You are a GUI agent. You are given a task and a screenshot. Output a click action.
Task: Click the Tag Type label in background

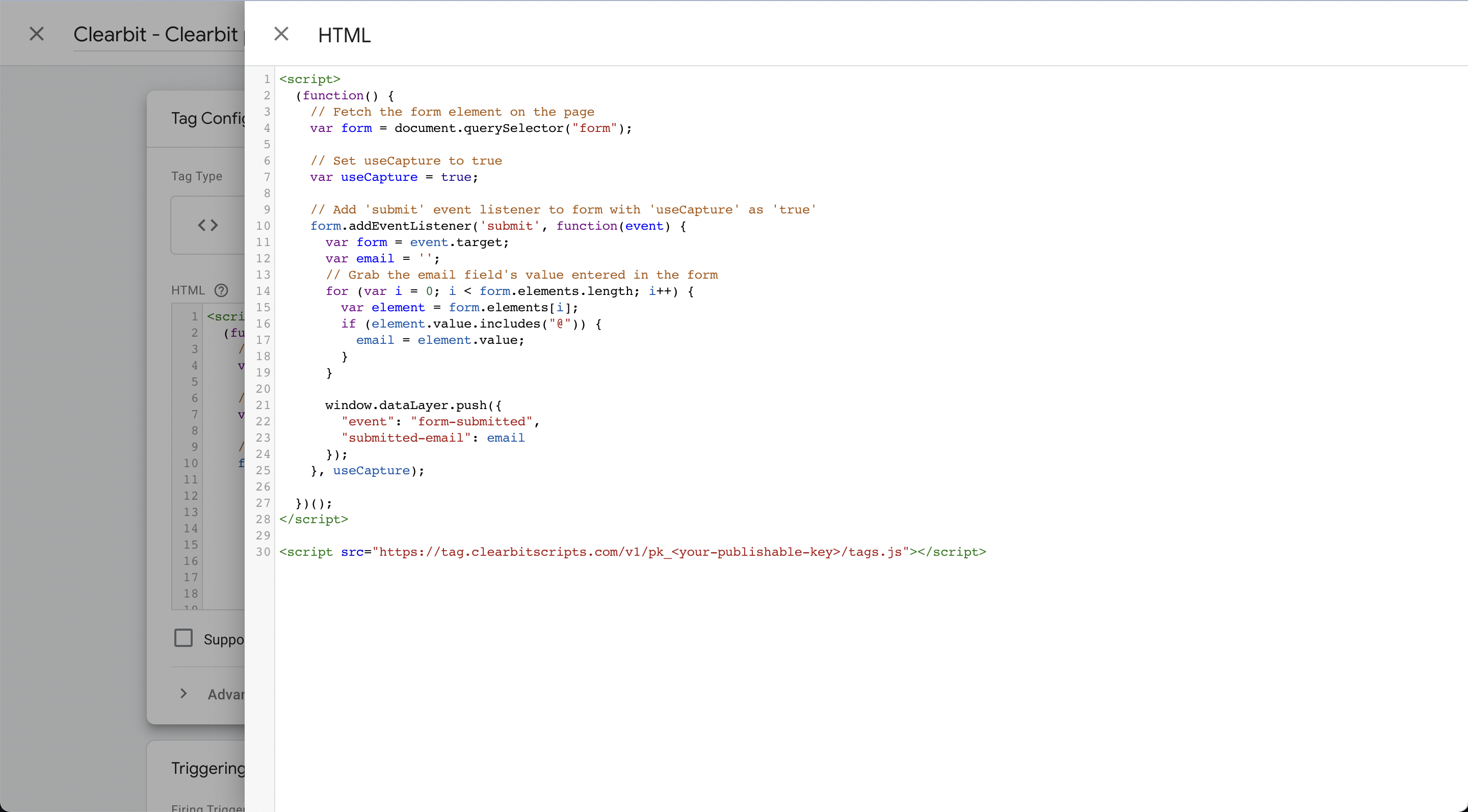click(x=197, y=177)
